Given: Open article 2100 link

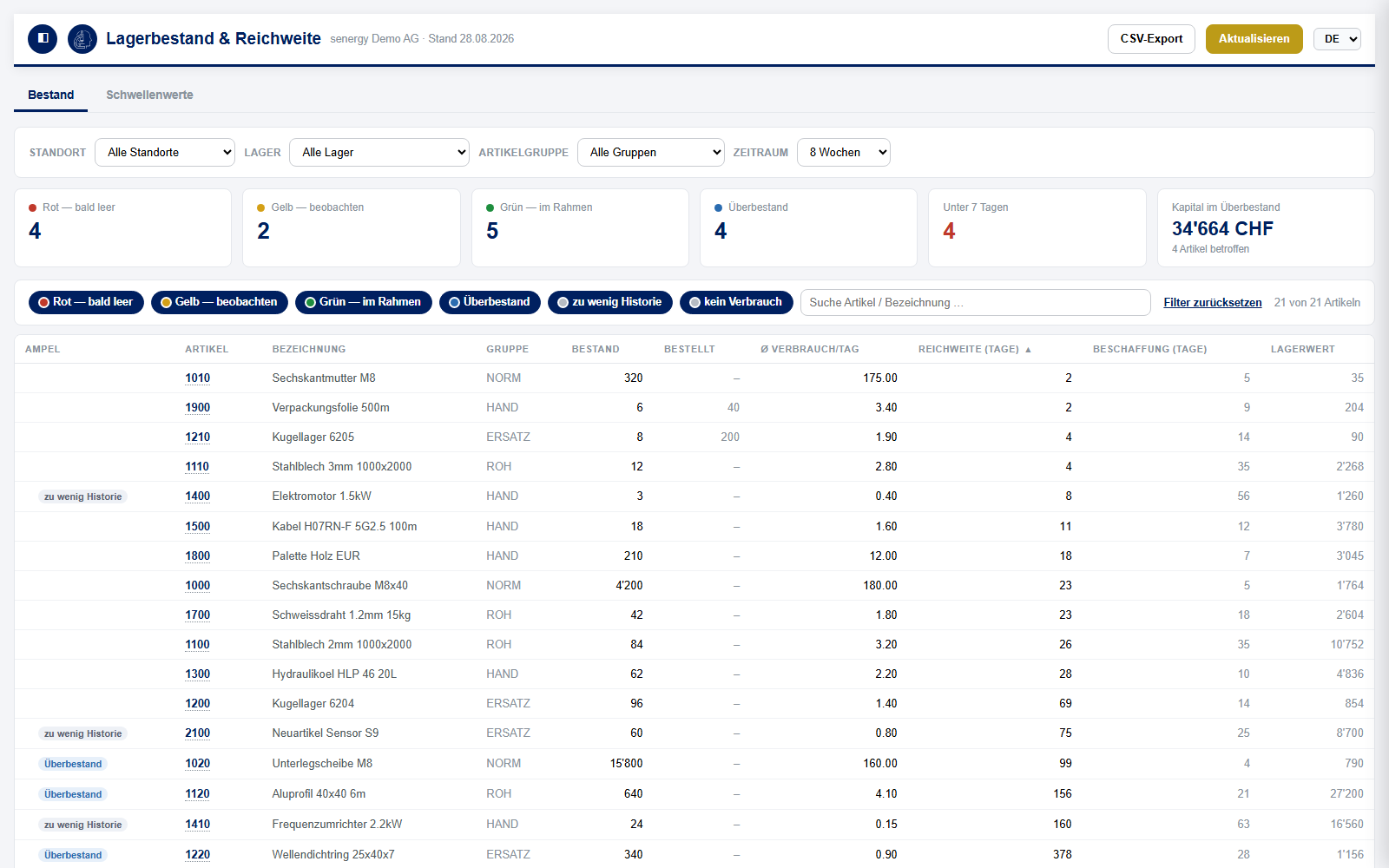Looking at the screenshot, I should pos(198,733).
